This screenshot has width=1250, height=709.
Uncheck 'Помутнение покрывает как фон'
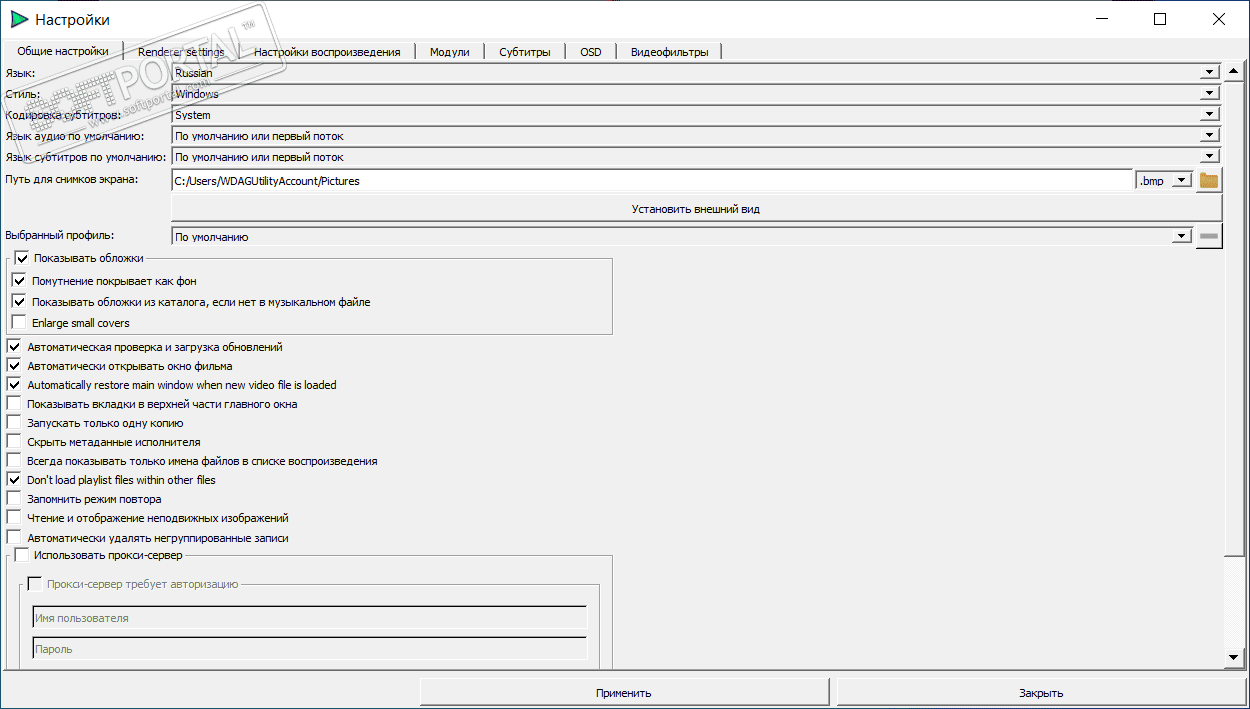pos(18,281)
